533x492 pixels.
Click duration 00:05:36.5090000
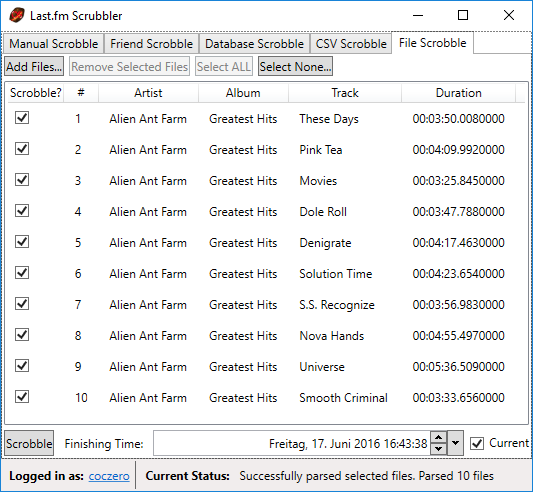point(459,367)
